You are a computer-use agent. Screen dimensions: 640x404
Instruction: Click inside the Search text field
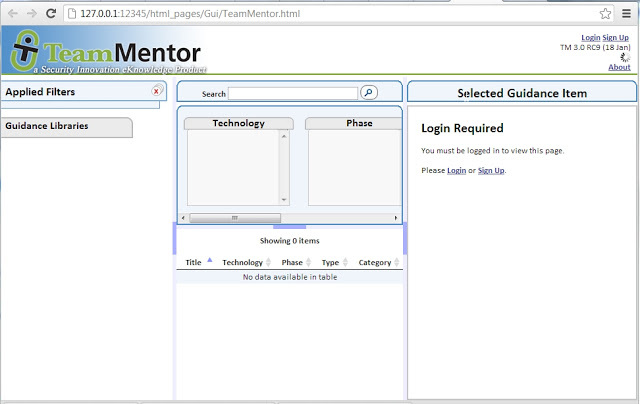[x=292, y=93]
